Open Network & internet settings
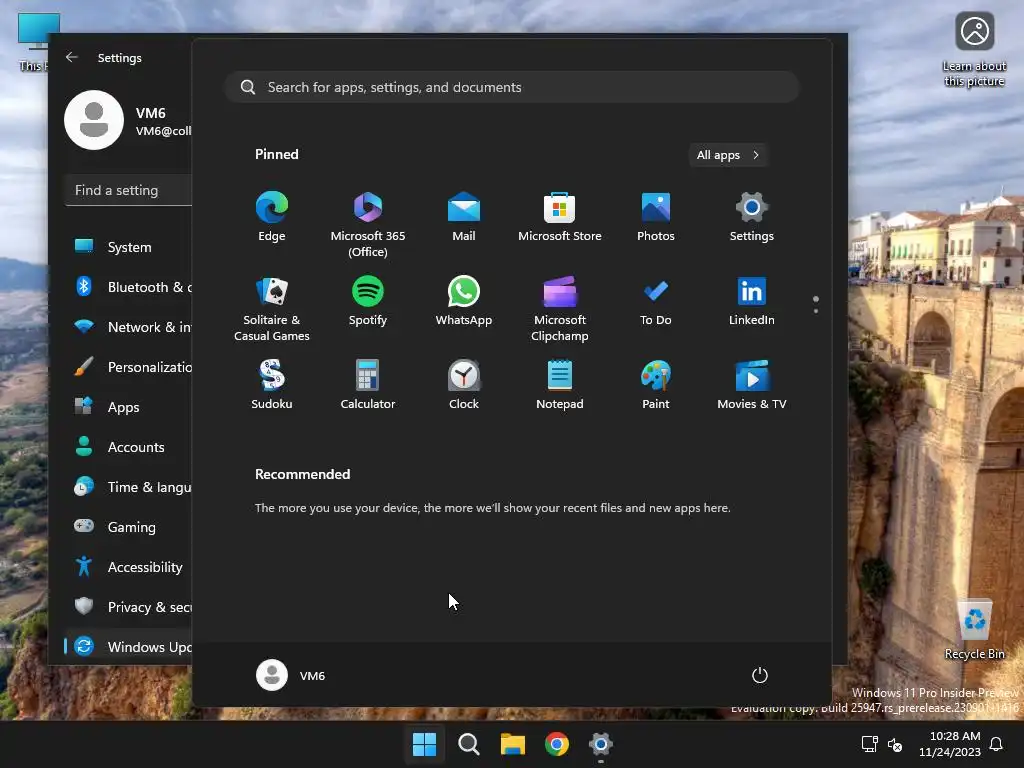The image size is (1024, 768). pos(129,327)
